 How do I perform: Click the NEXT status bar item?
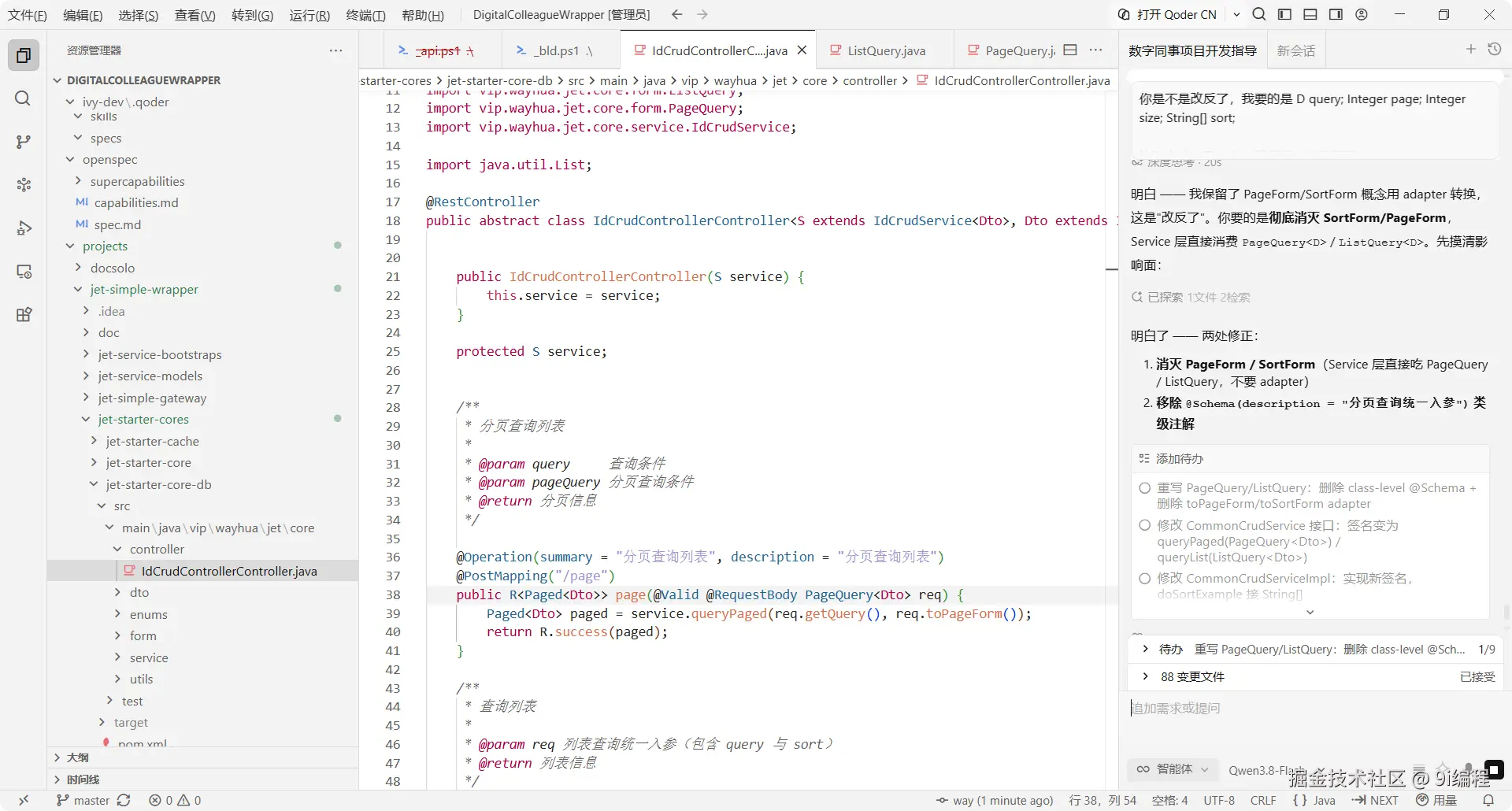1375,800
